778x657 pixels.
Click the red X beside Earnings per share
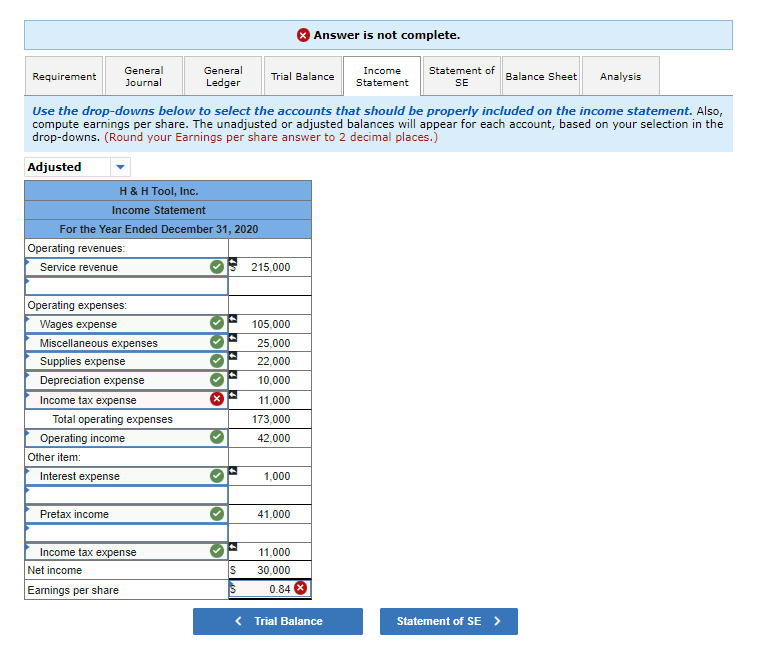[300, 588]
